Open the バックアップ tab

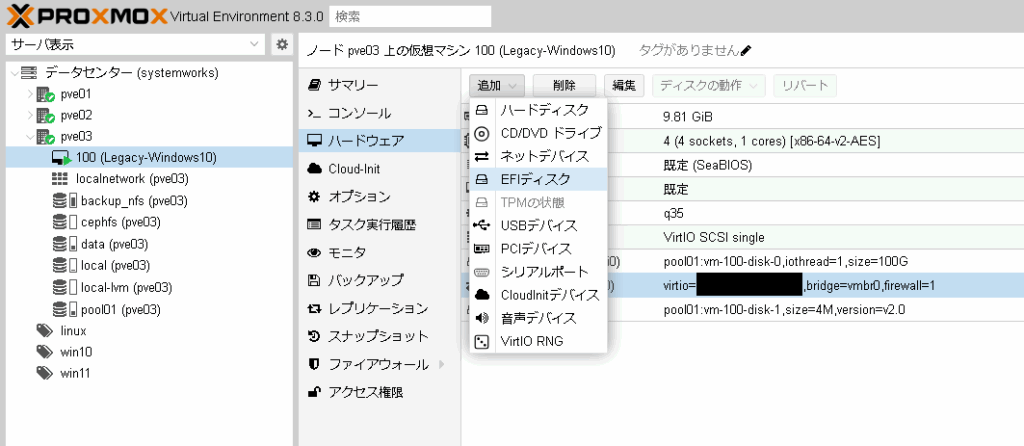(x=379, y=280)
